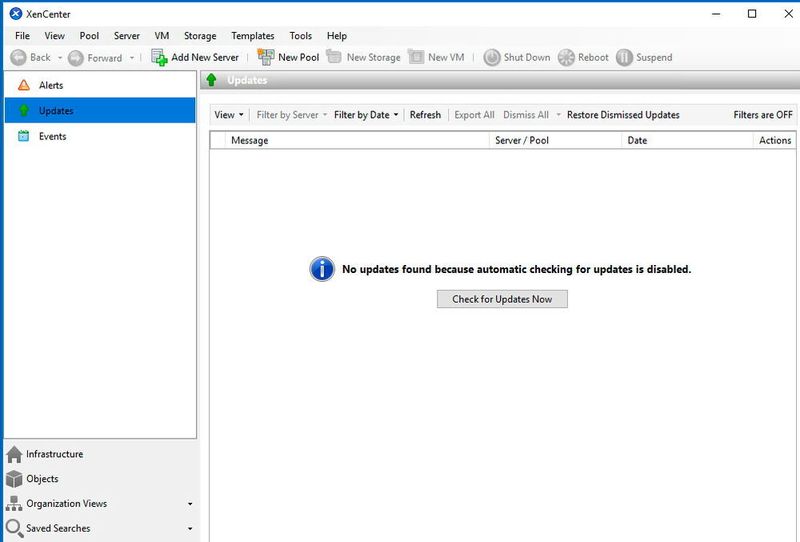Click the Filters are OFF label
800x542 pixels.
(x=763, y=115)
